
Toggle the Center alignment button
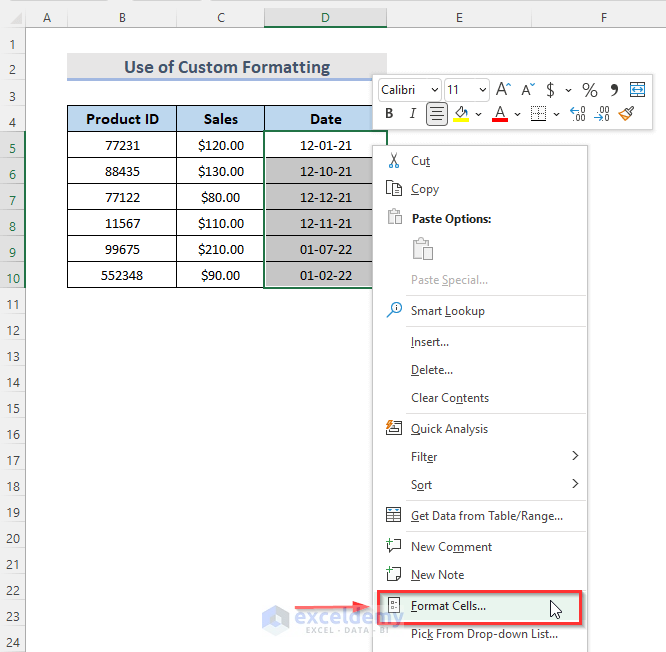tap(437, 114)
